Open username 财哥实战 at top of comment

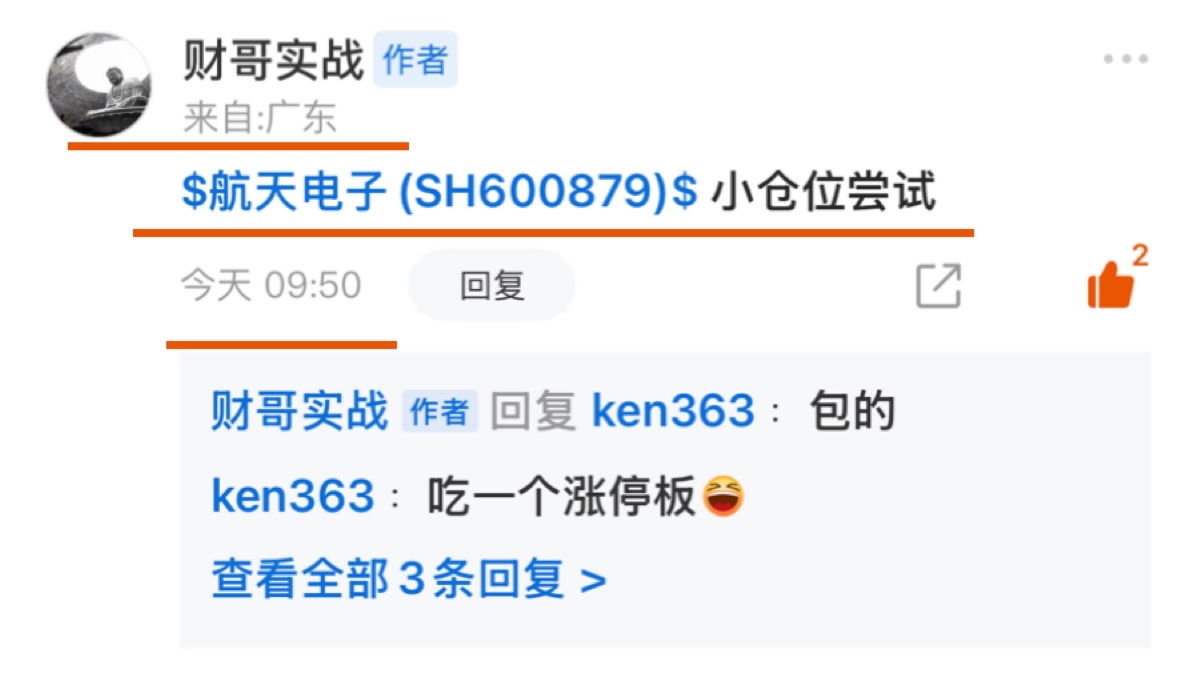coord(273,60)
